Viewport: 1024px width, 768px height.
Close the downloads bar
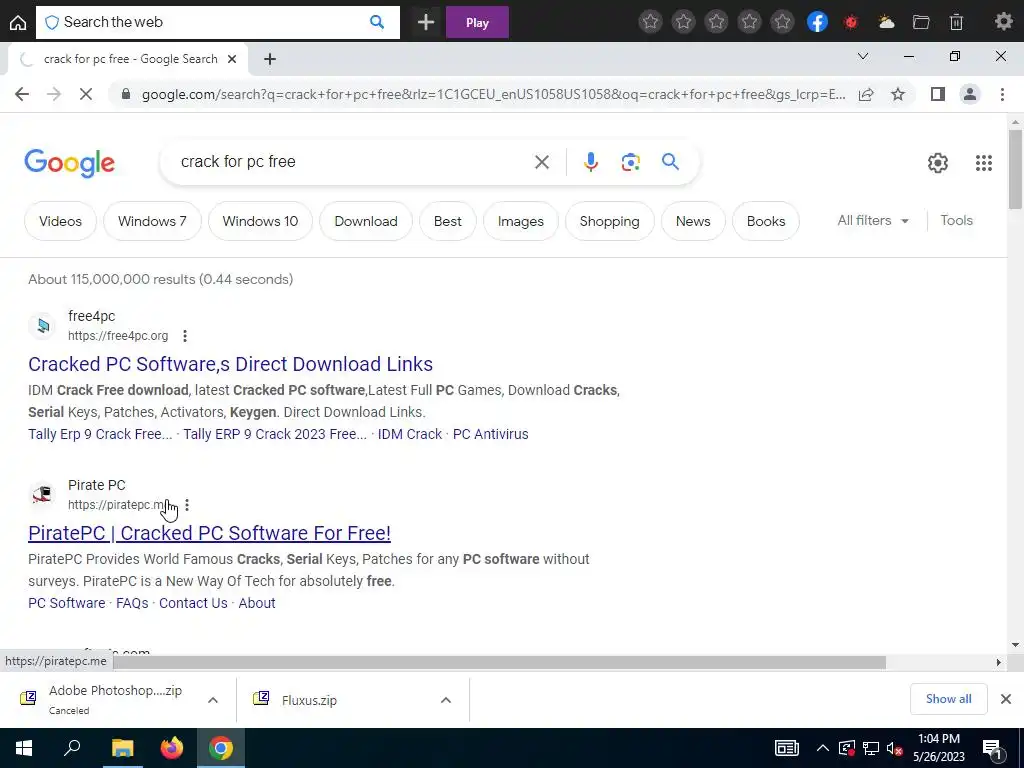(x=1006, y=699)
